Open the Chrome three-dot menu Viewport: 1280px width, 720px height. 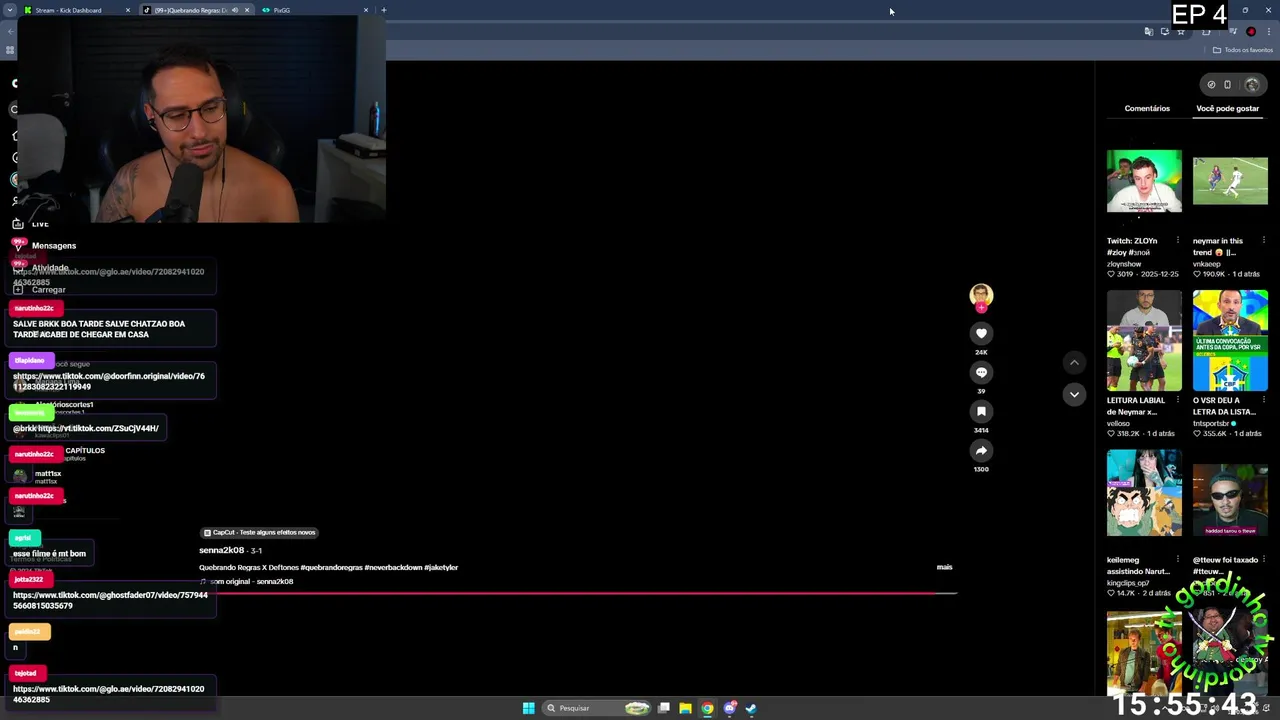[1269, 31]
